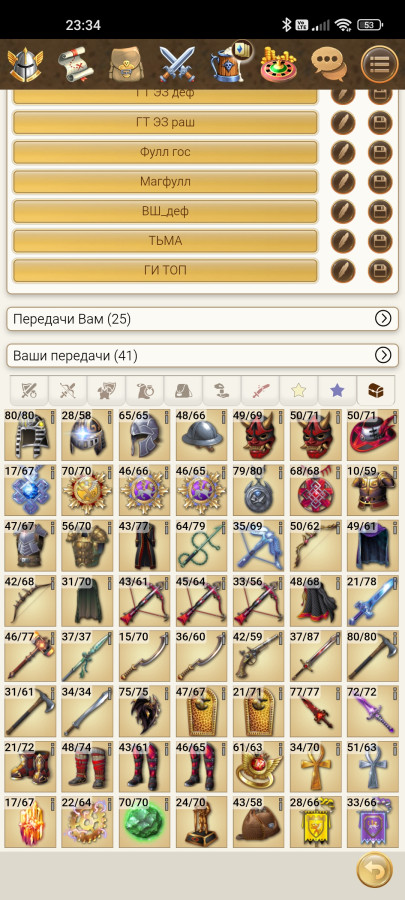Open the chat speech bubbles icon
The width and height of the screenshot is (405, 900).
329,63
